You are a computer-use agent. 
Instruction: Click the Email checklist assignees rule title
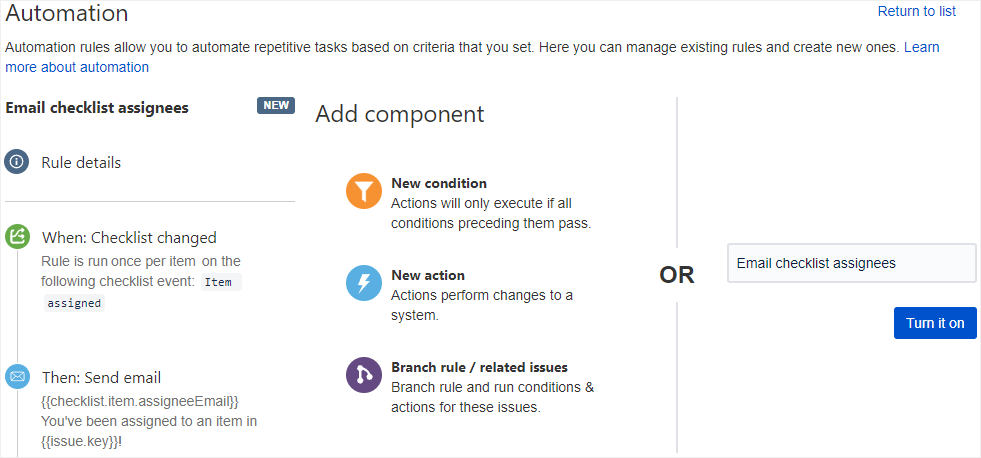(97, 107)
